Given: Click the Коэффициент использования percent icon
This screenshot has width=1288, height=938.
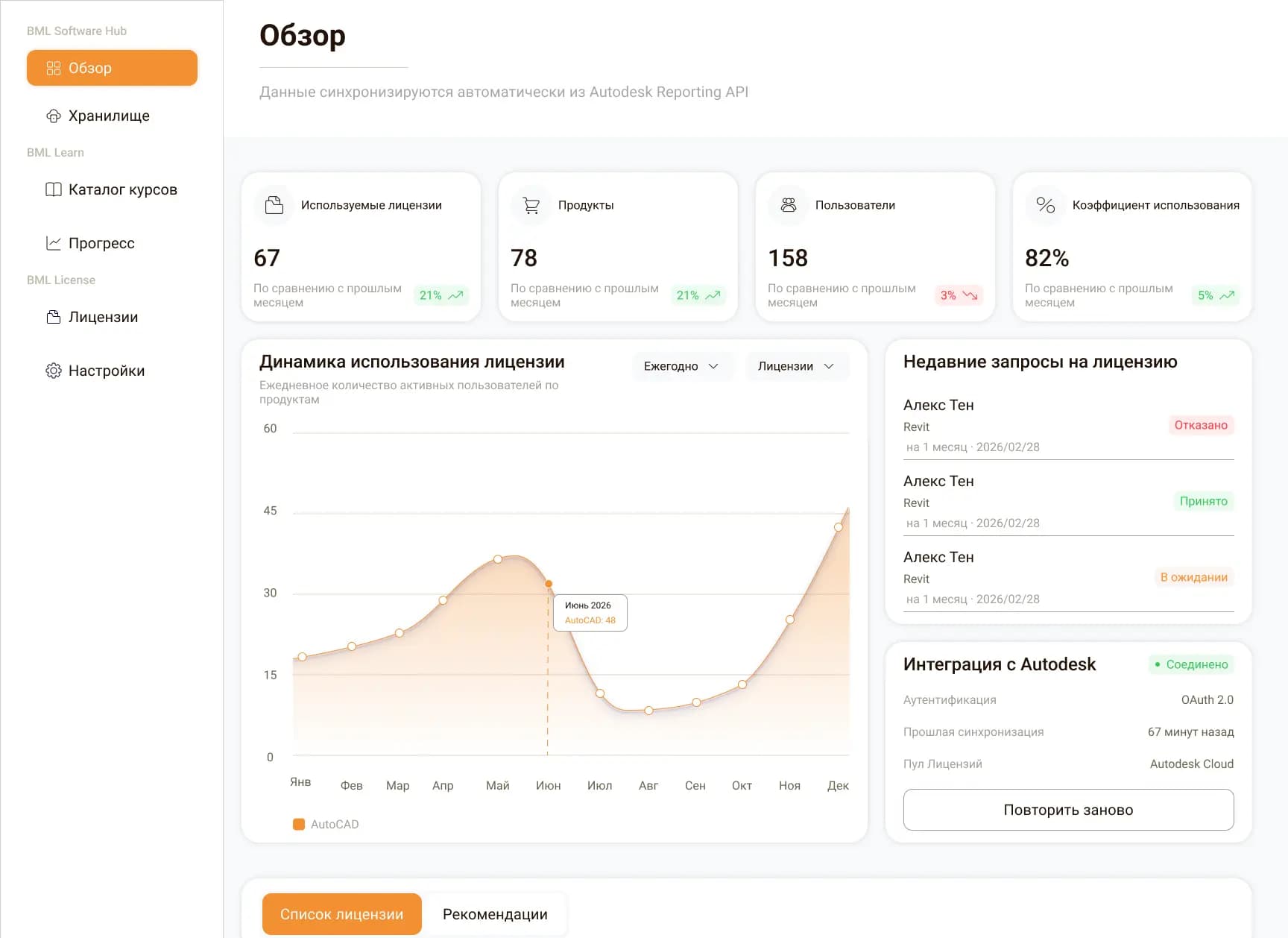Looking at the screenshot, I should pos(1046,205).
